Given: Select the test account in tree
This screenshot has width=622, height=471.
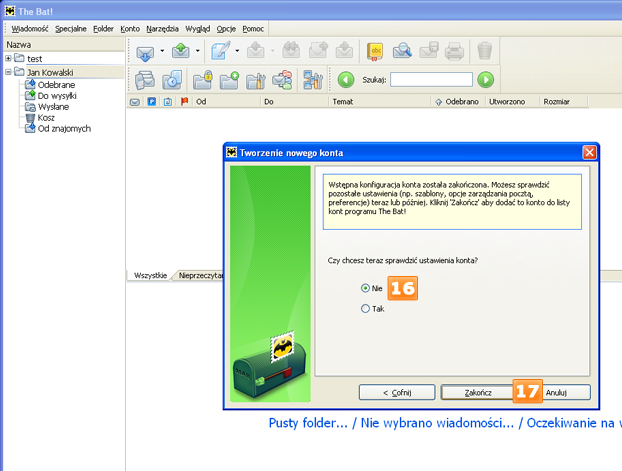Looking at the screenshot, I should pyautogui.click(x=35, y=59).
